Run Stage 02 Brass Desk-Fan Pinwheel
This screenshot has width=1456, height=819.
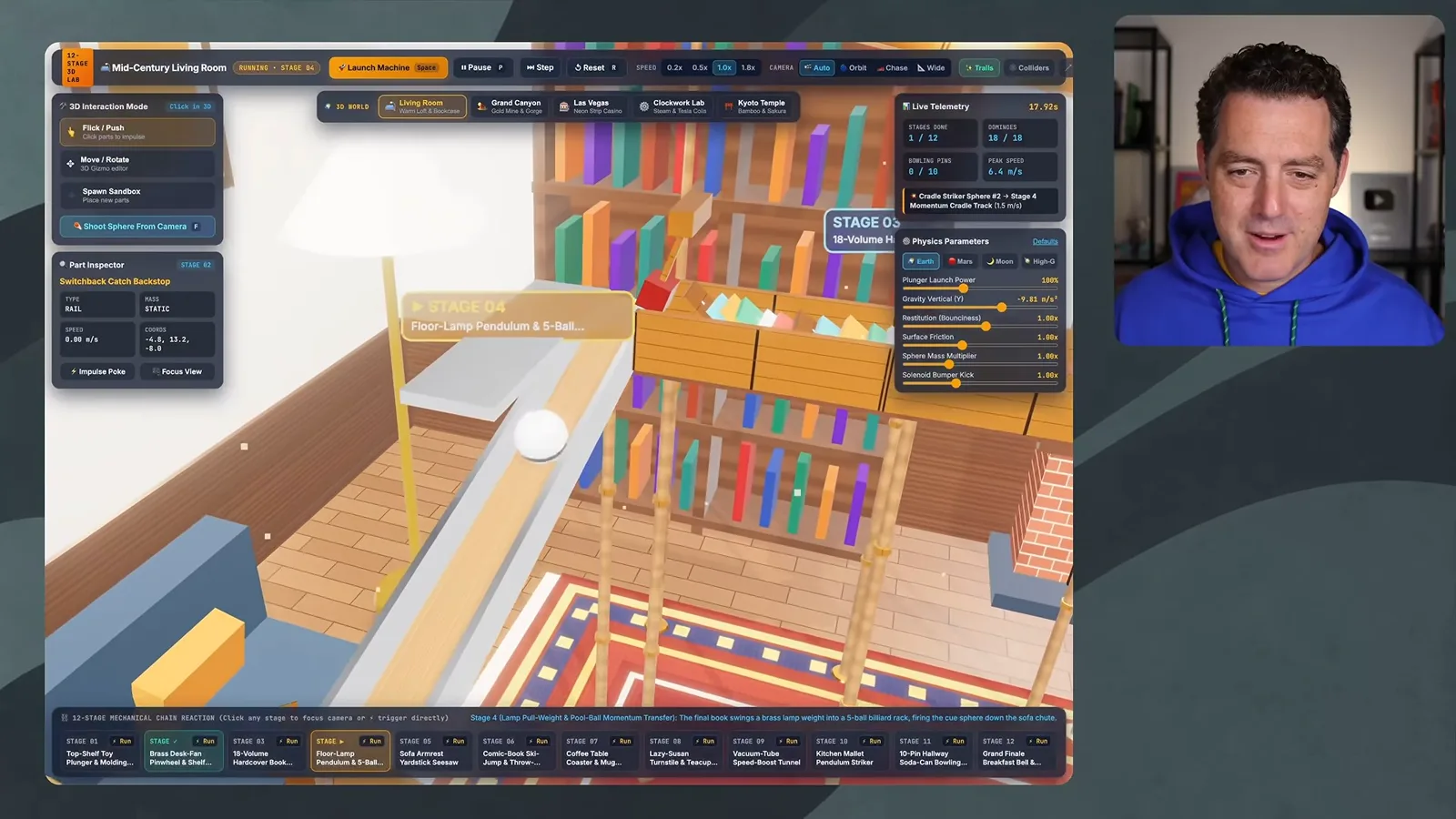206,741
